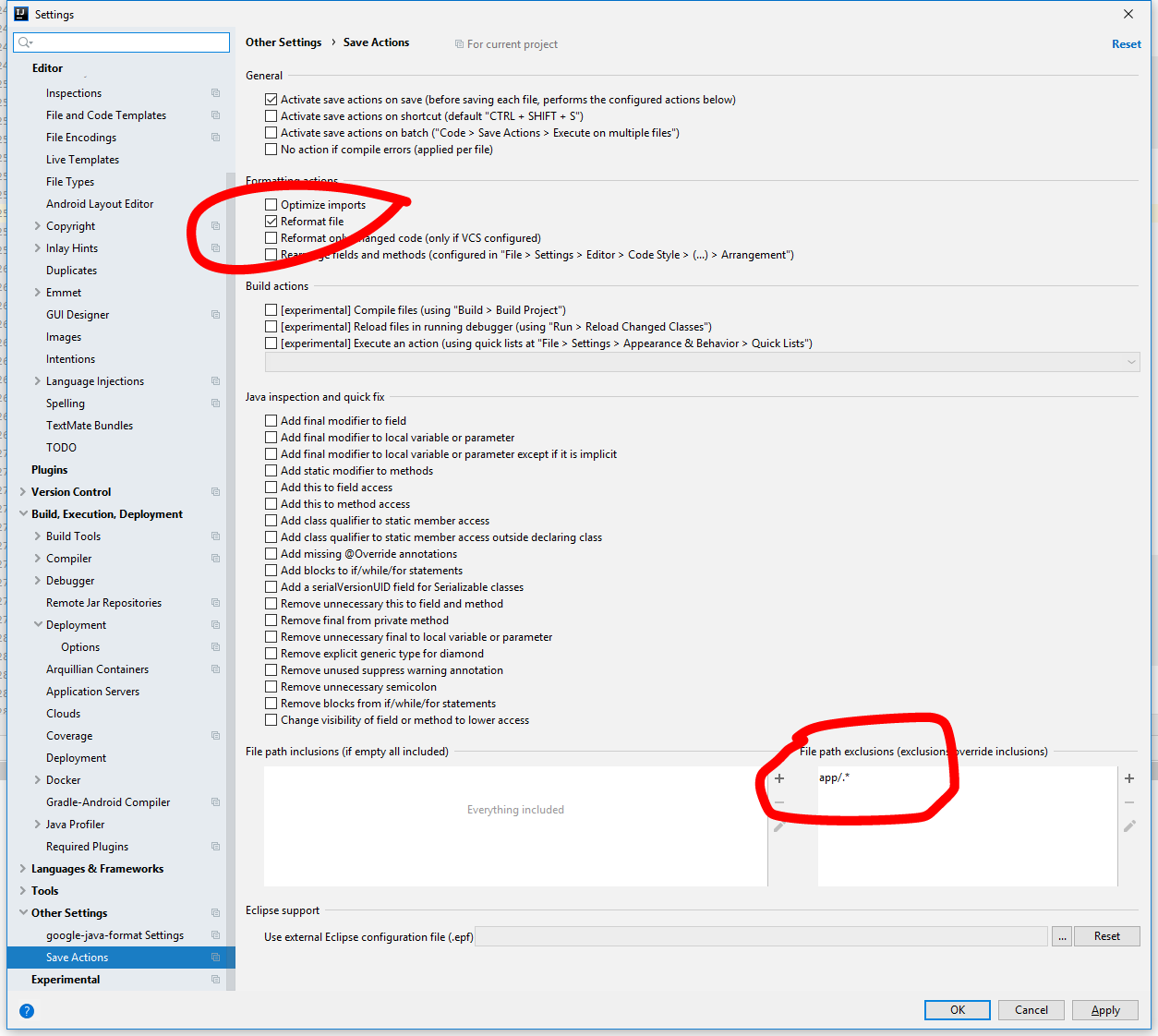Click the Reset link at top right
This screenshot has width=1158, height=1036.
(1127, 43)
